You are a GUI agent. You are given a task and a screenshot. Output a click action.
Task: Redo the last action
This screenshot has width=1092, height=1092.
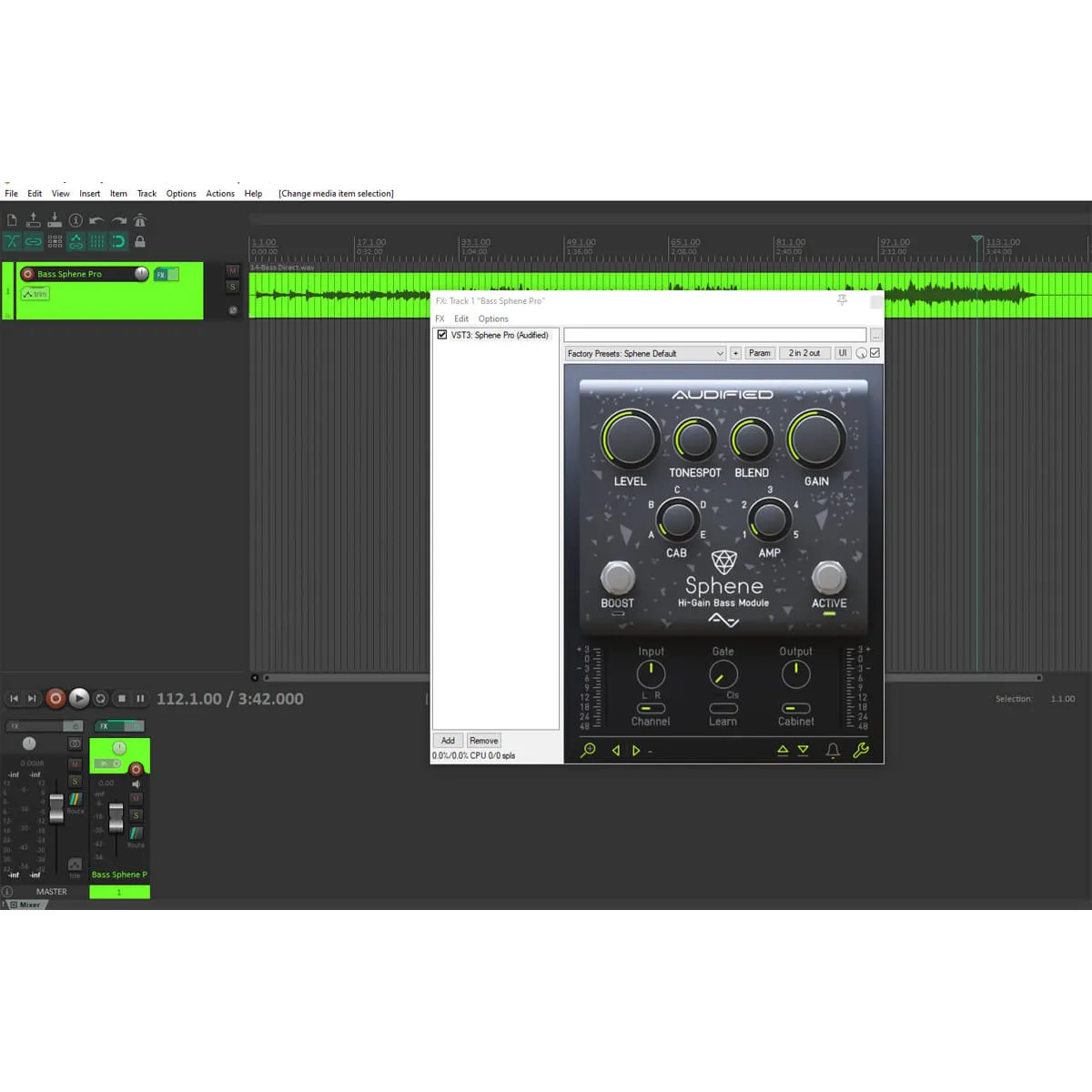pos(118,220)
